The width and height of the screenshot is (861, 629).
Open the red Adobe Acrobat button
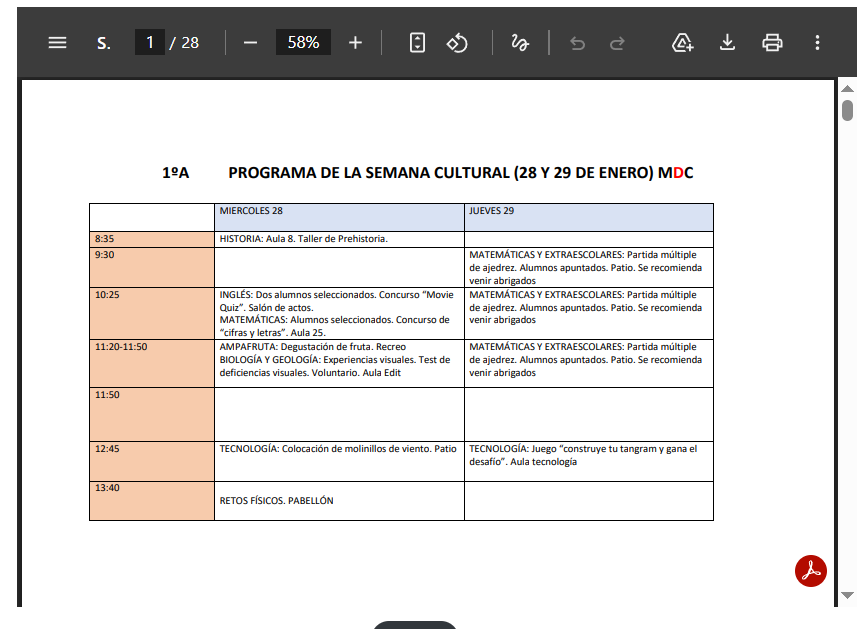pos(810,570)
